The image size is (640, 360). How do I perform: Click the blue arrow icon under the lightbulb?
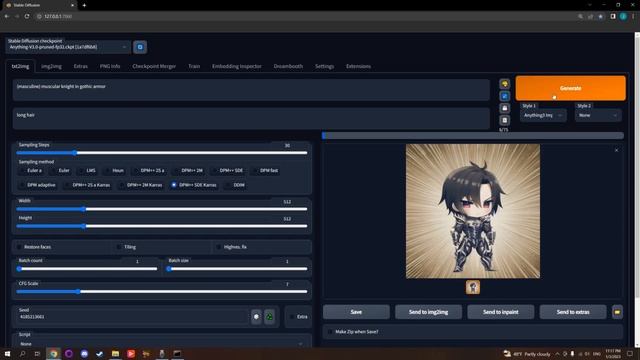(504, 96)
